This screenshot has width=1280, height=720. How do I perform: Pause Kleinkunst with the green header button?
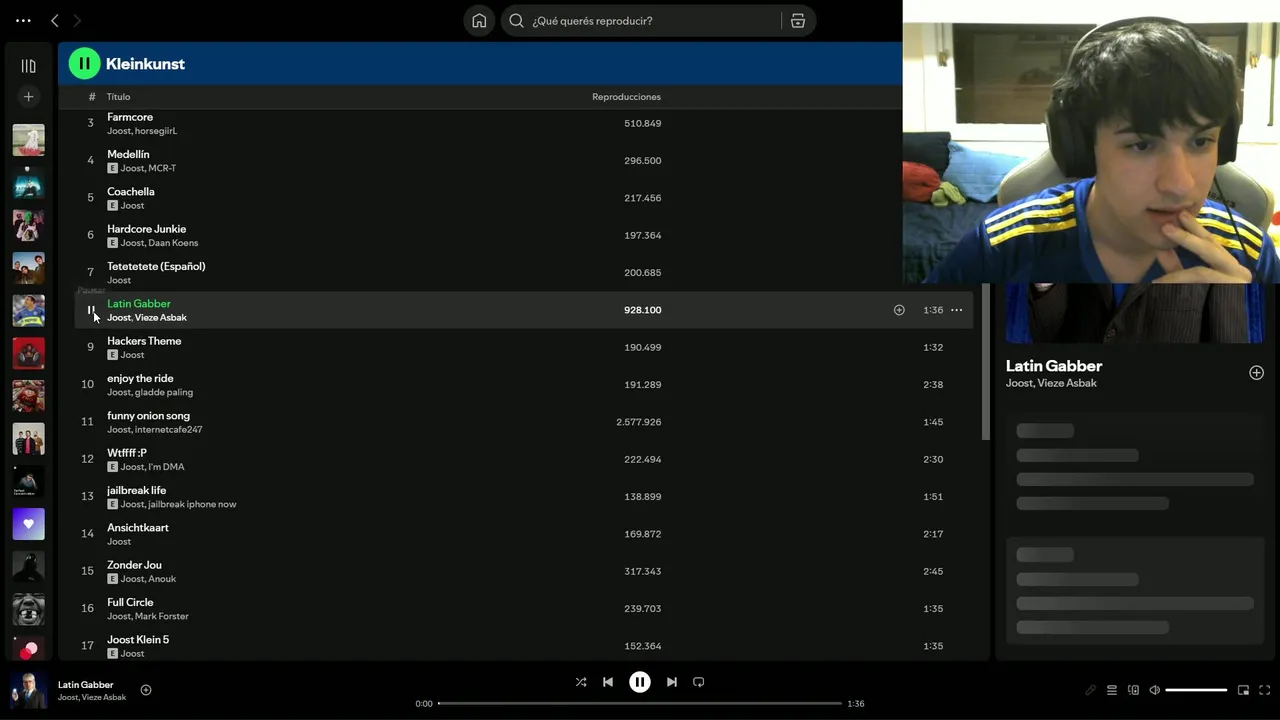[x=84, y=63]
